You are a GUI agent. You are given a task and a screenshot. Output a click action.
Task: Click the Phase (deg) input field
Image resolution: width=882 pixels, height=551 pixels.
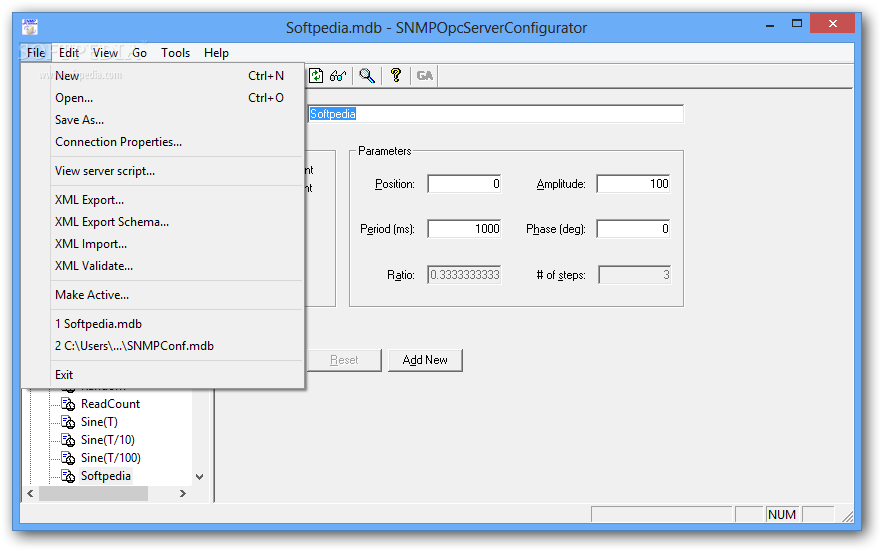[x=633, y=229]
